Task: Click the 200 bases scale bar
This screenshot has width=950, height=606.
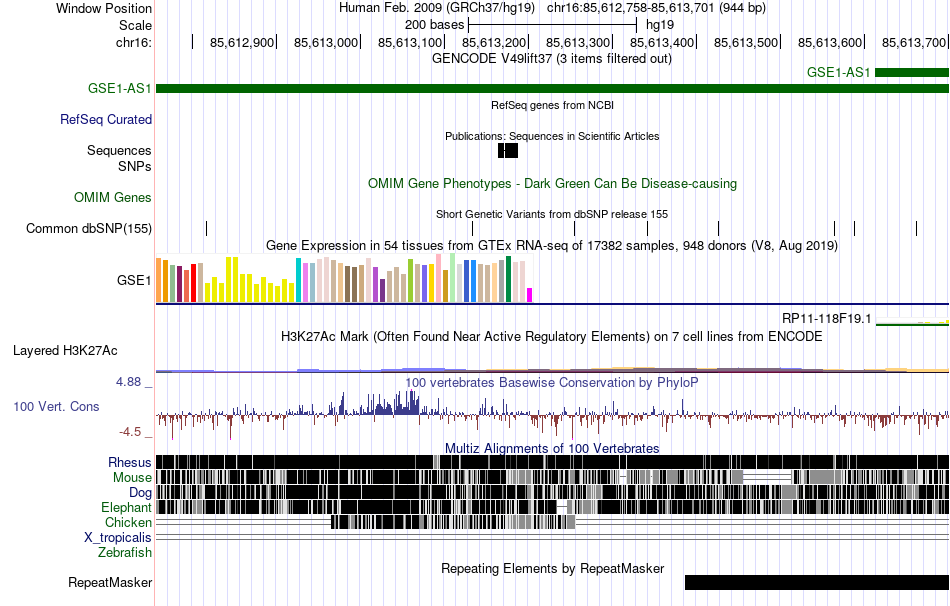Action: (x=553, y=25)
